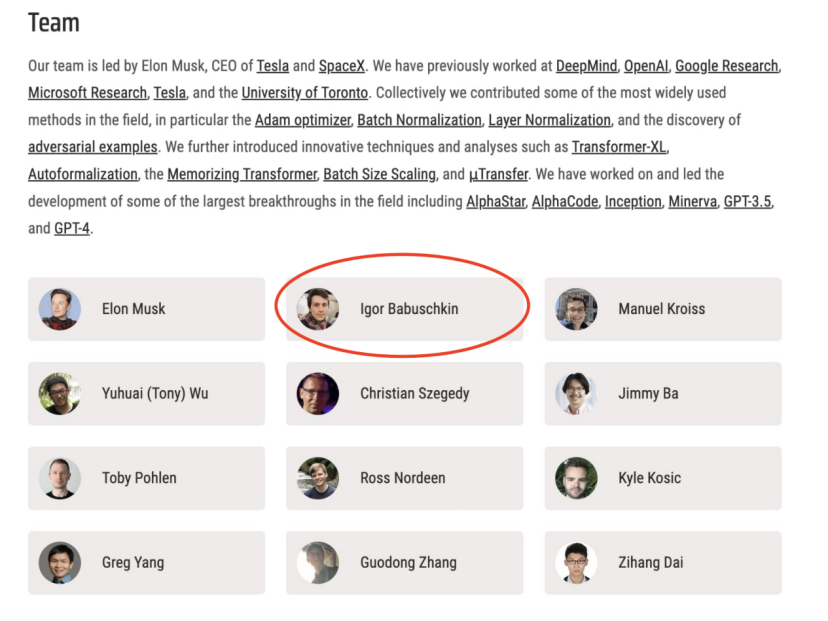Click the profile photo beside Manuel Kroiss's name

pyautogui.click(x=576, y=309)
